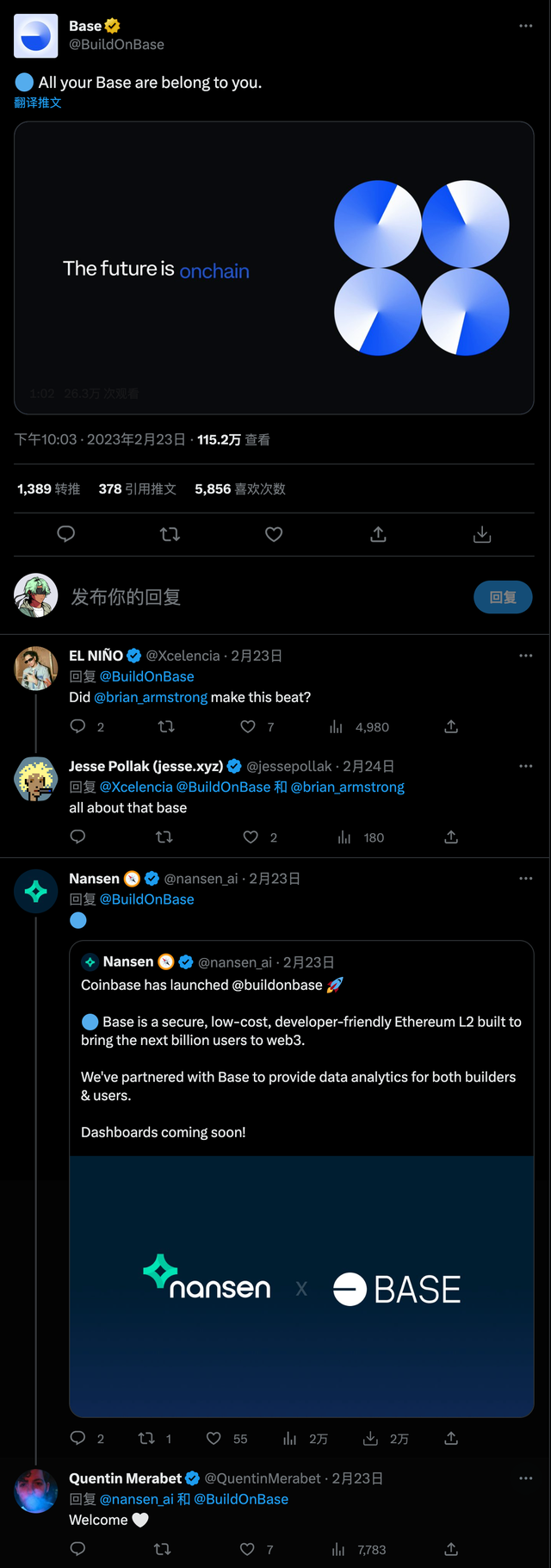This screenshot has width=551, height=1568.
Task: View the 378 引用推文 quote tweets
Action: click(x=138, y=488)
